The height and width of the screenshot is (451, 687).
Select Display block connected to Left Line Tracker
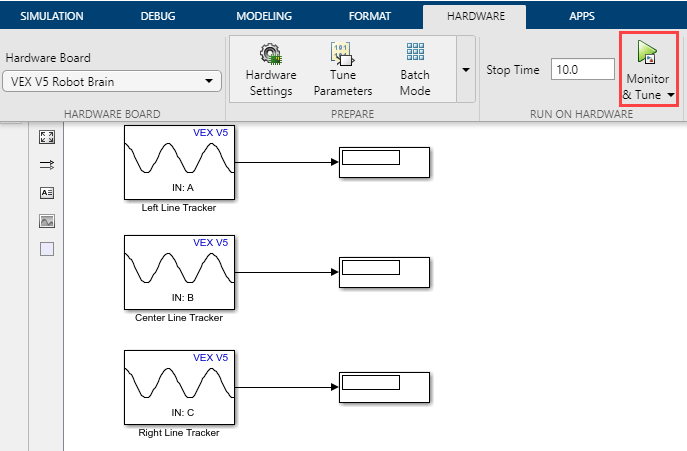tap(384, 162)
